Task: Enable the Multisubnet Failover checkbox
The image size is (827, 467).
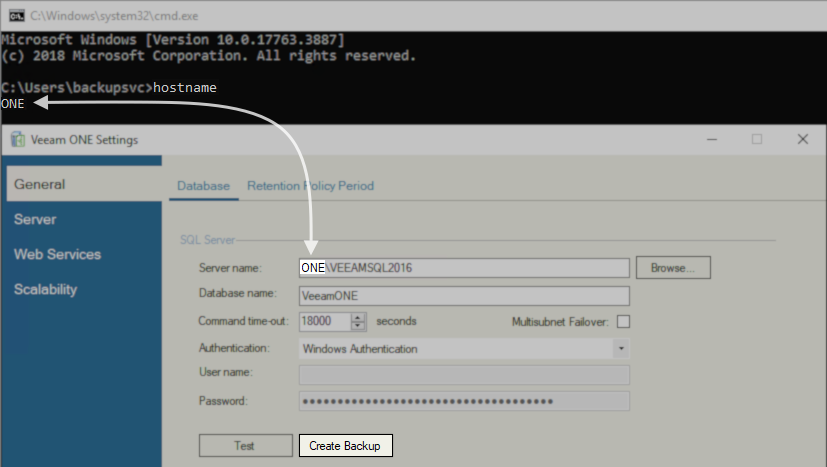Action: pyautogui.click(x=624, y=322)
